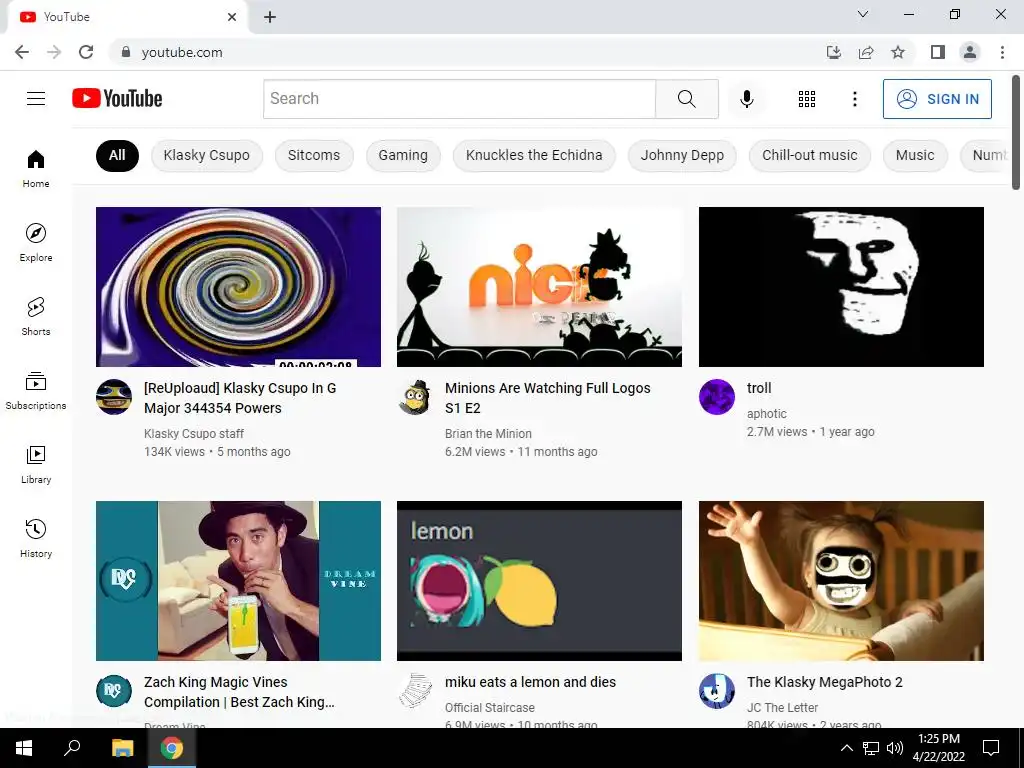1024x768 pixels.
Task: Open Official Staircase channel avatar
Action: coord(415,691)
